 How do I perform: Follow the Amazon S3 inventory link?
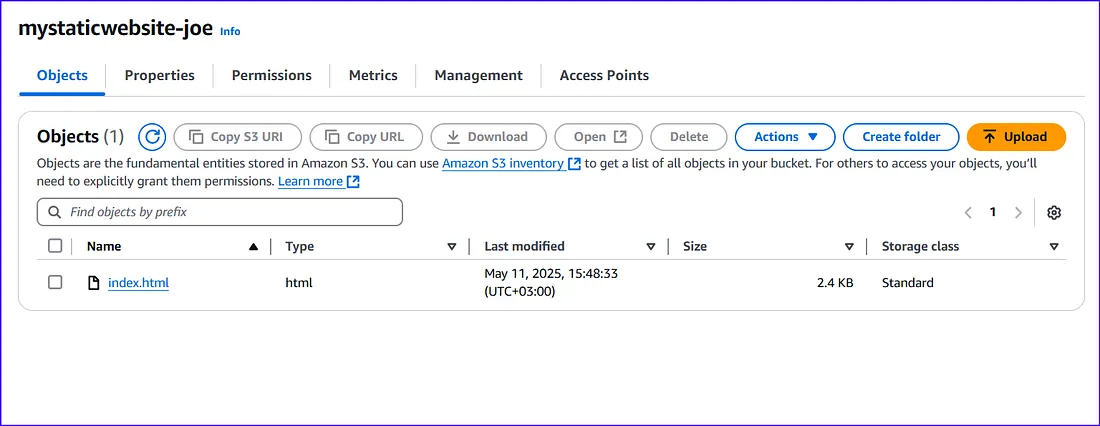pos(511,164)
